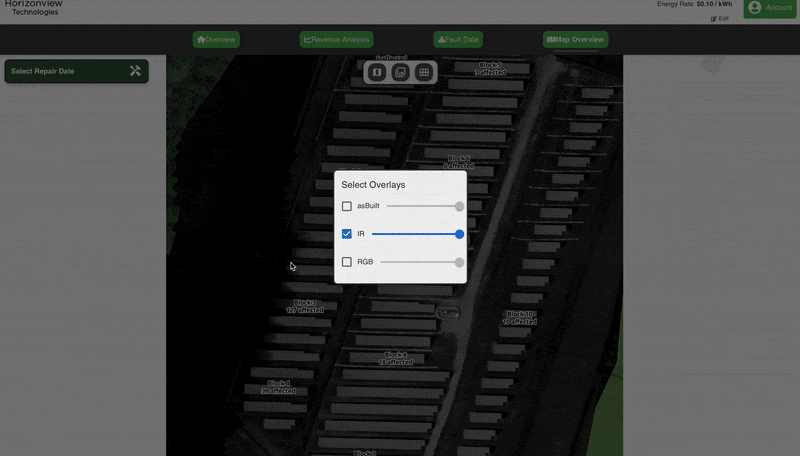The width and height of the screenshot is (800, 456).
Task: Click the Block 5 marker on map
Action: coord(490,69)
